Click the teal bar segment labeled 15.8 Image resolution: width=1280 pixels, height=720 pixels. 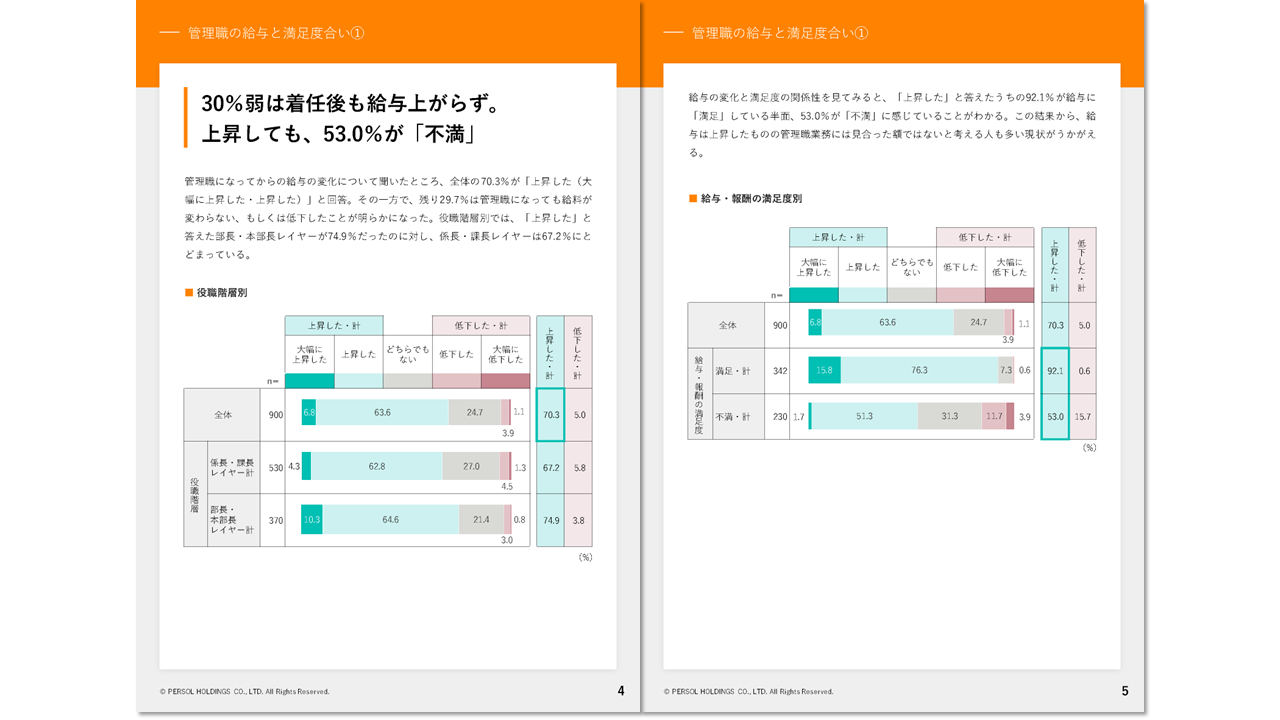pos(824,371)
